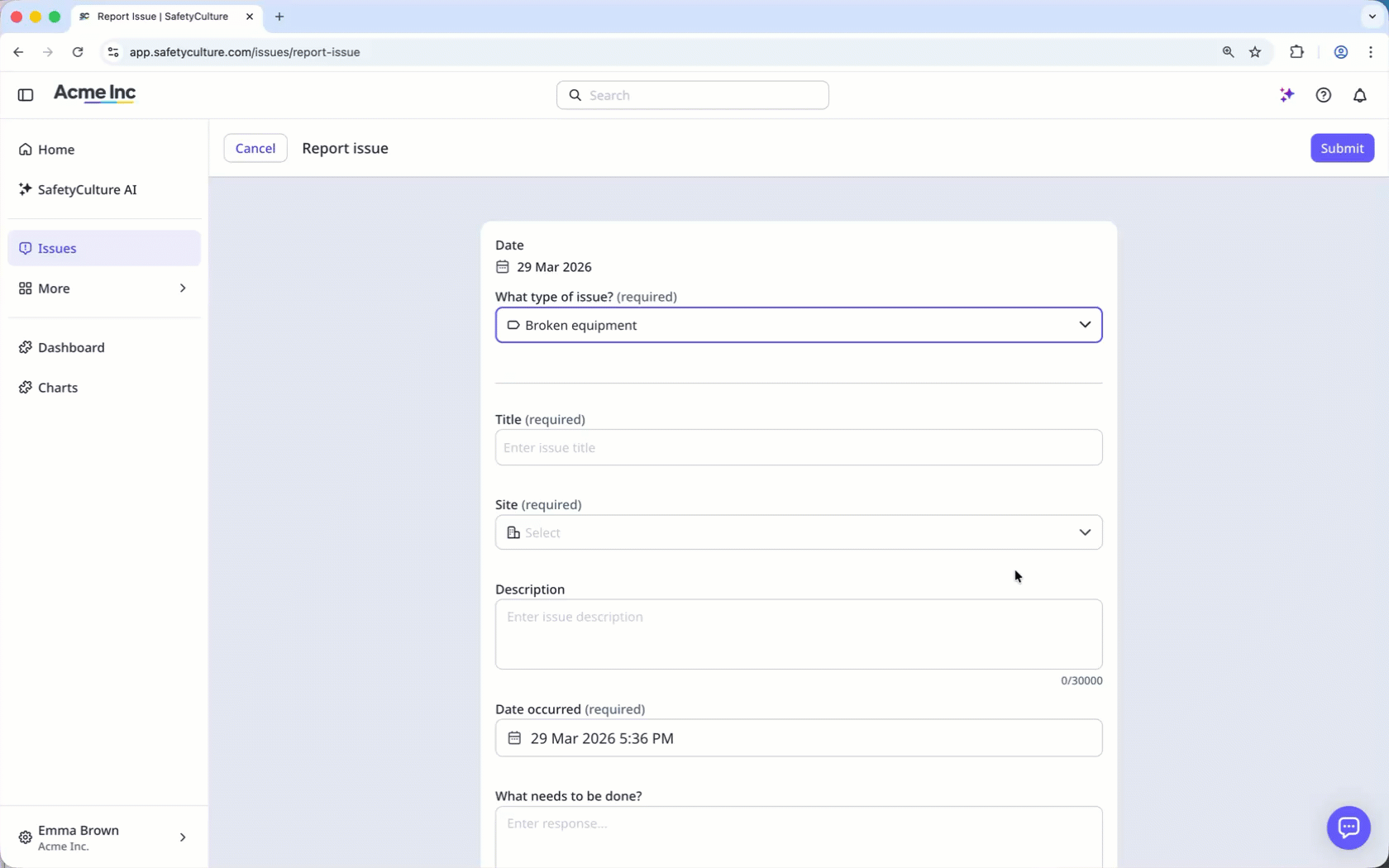Open the SafetyCulture AI sparkle icon in header
This screenshot has height=868, width=1389.
1286,95
